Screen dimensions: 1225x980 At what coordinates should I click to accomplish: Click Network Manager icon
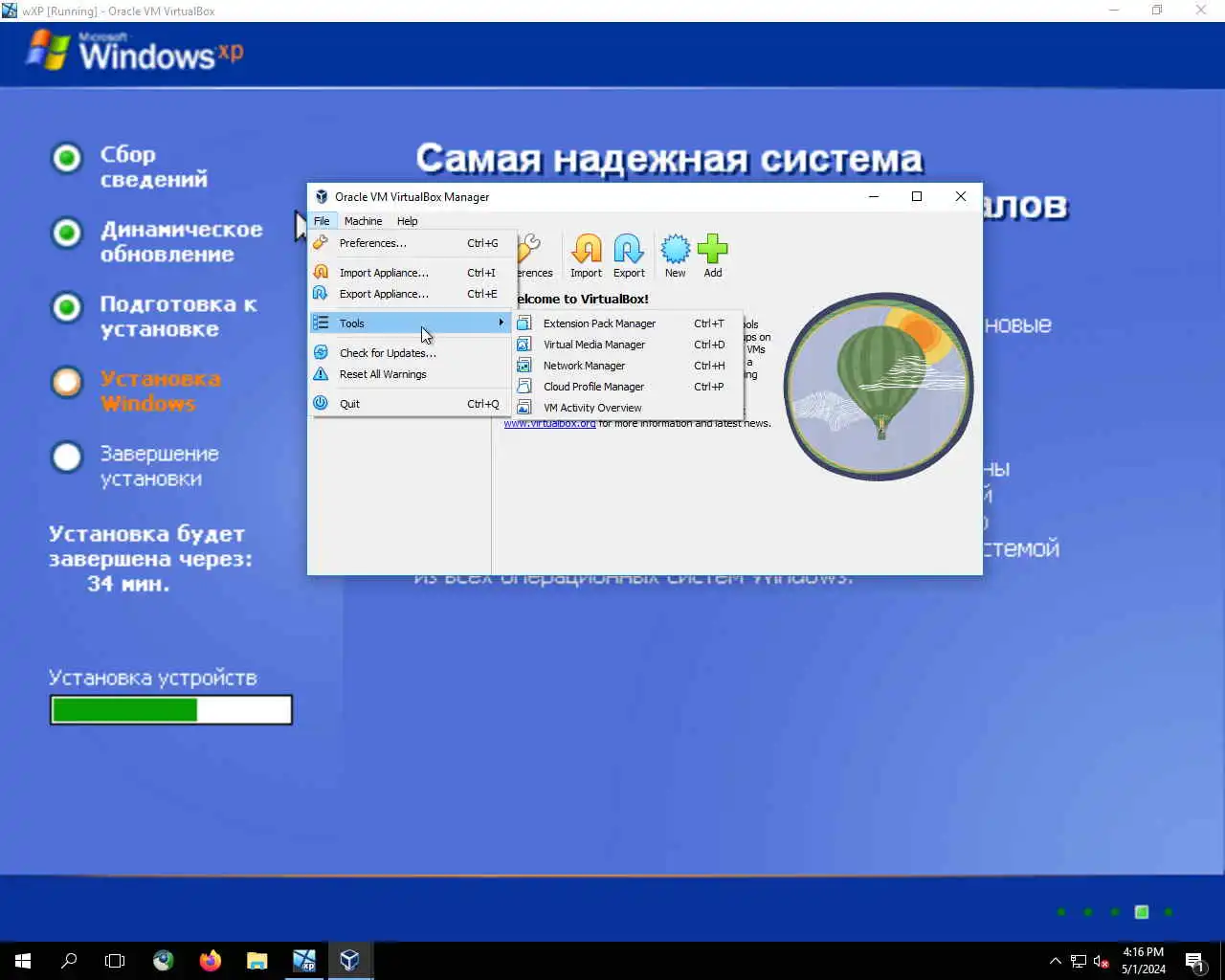point(524,366)
